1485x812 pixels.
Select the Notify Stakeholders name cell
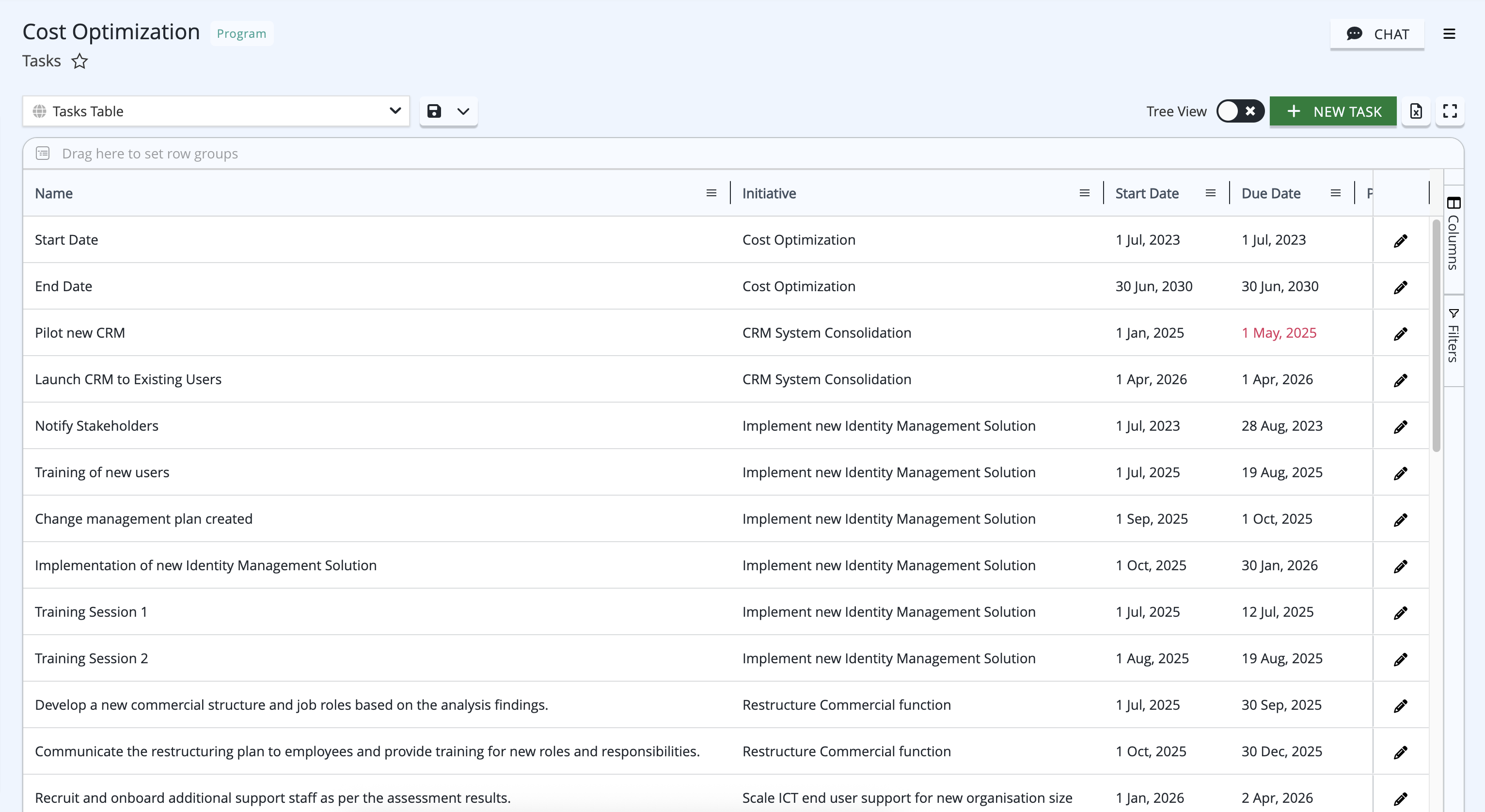click(x=377, y=425)
